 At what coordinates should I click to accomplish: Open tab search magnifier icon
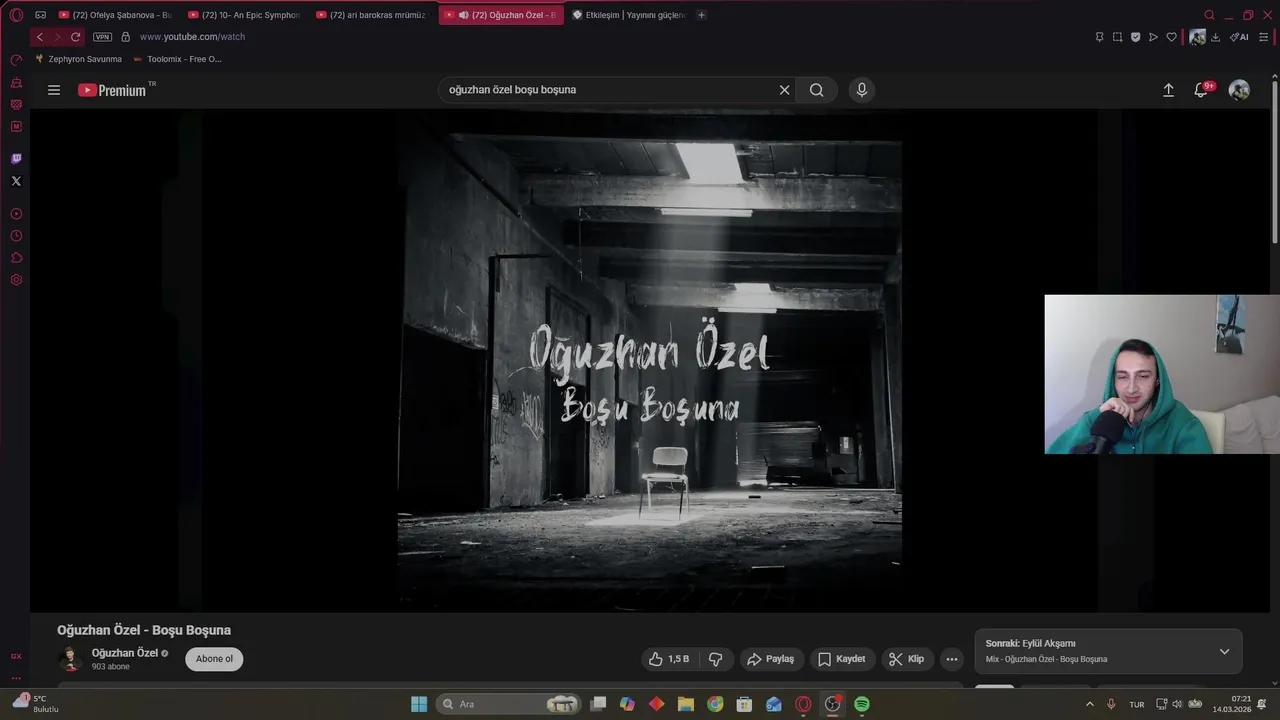(1209, 15)
